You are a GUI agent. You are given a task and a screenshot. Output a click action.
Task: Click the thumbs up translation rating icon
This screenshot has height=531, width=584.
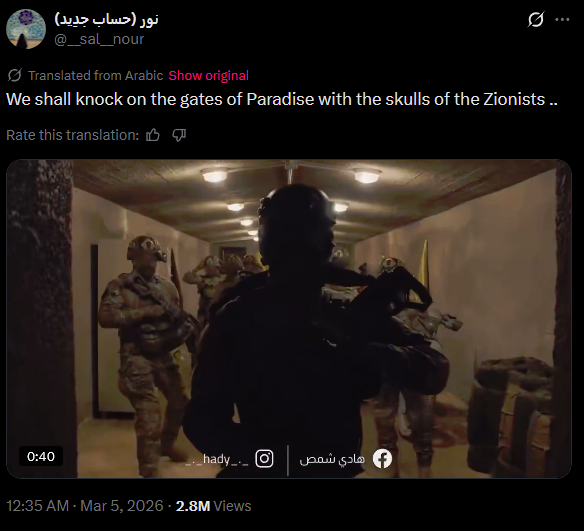153,135
